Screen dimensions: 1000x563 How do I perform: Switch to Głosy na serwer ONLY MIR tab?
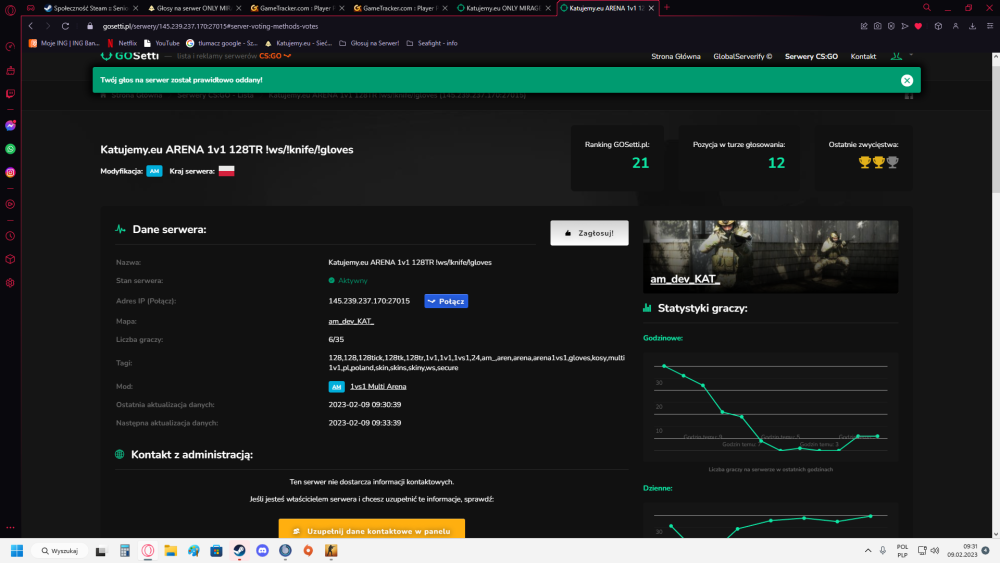193,8
